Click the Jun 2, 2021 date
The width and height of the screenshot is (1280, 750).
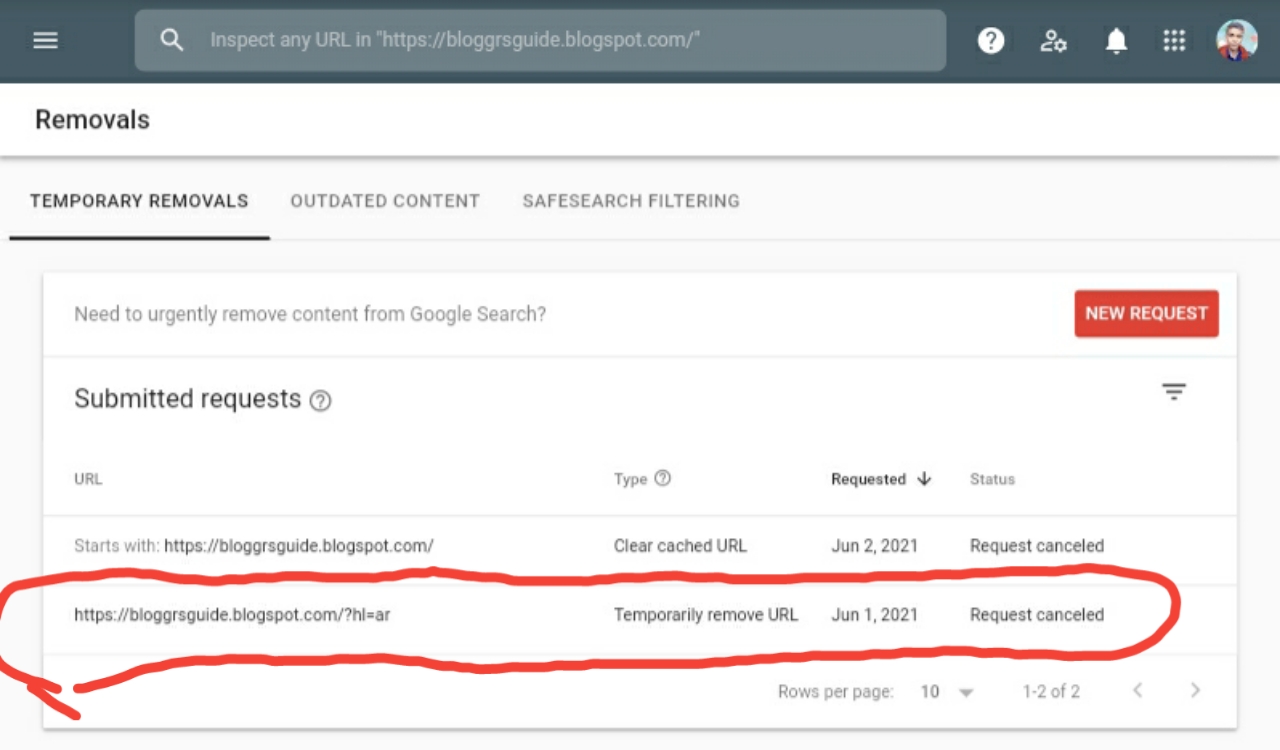pyautogui.click(x=874, y=546)
